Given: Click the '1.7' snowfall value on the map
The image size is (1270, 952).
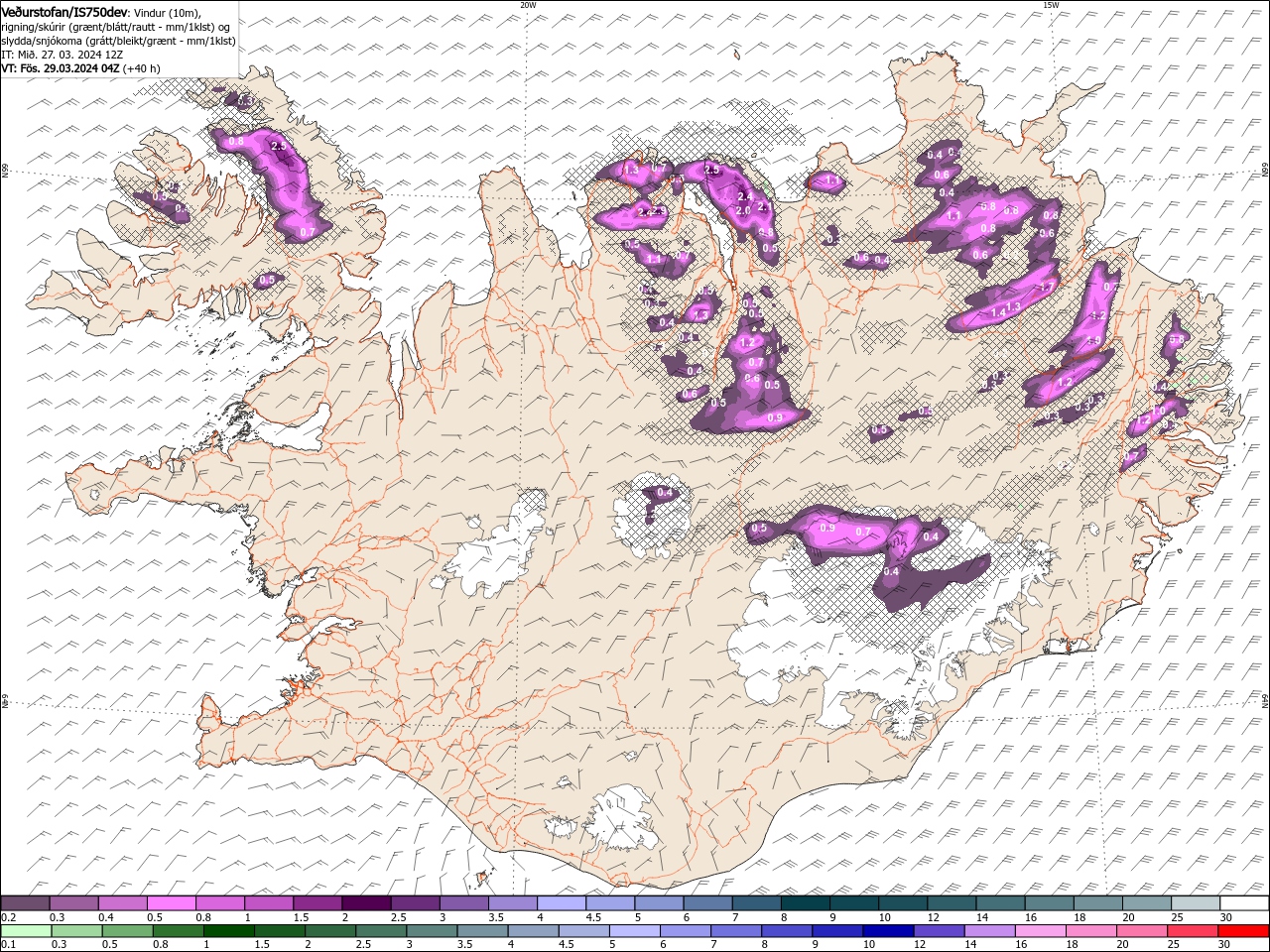Looking at the screenshot, I should (1046, 288).
